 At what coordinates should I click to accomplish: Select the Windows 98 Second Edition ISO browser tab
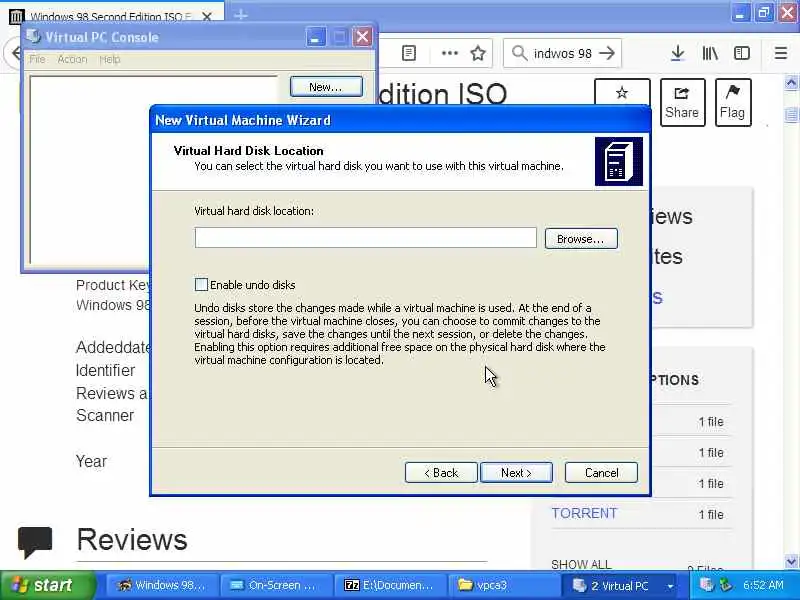point(110,16)
